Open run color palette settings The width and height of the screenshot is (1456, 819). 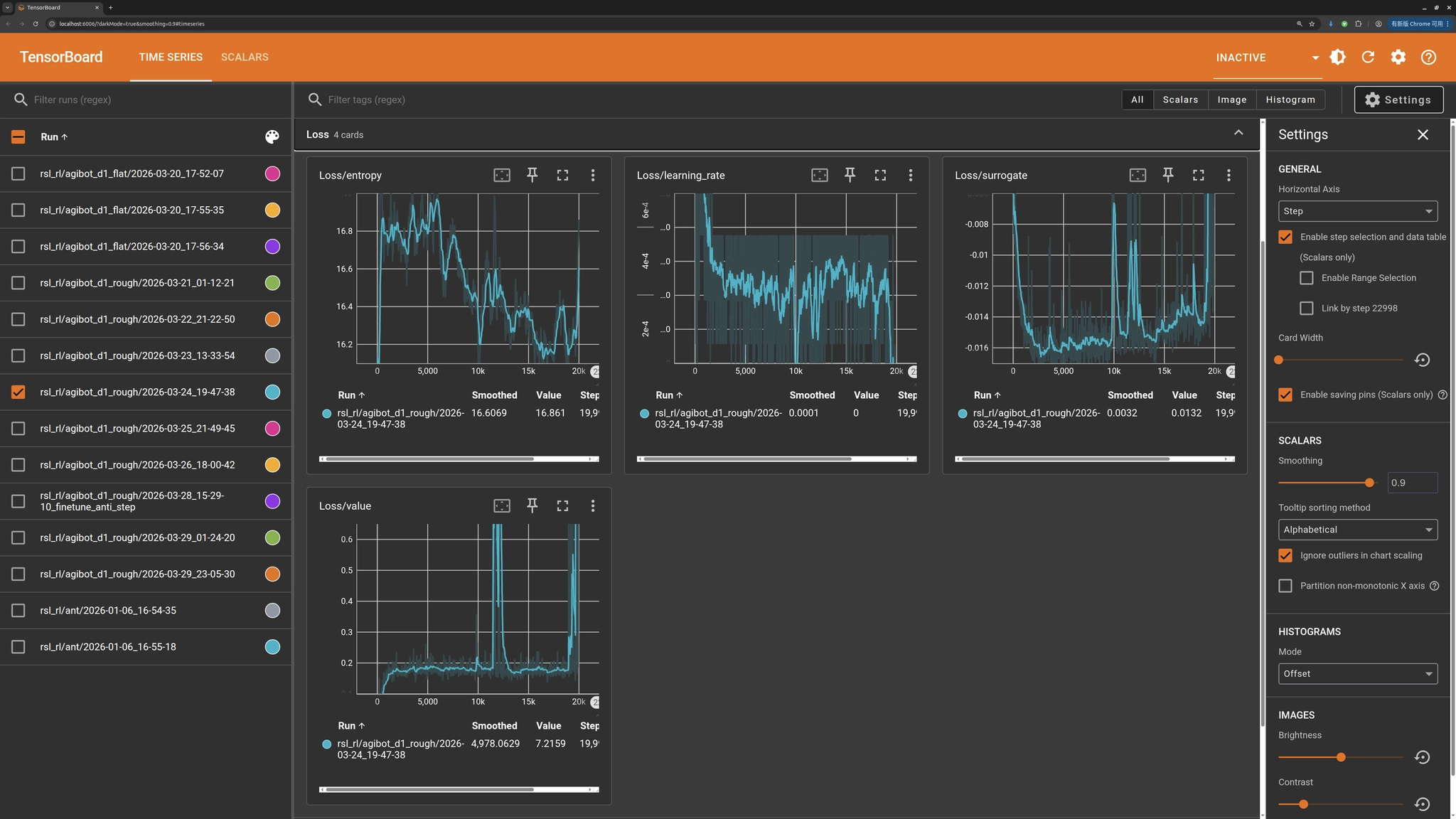[272, 136]
